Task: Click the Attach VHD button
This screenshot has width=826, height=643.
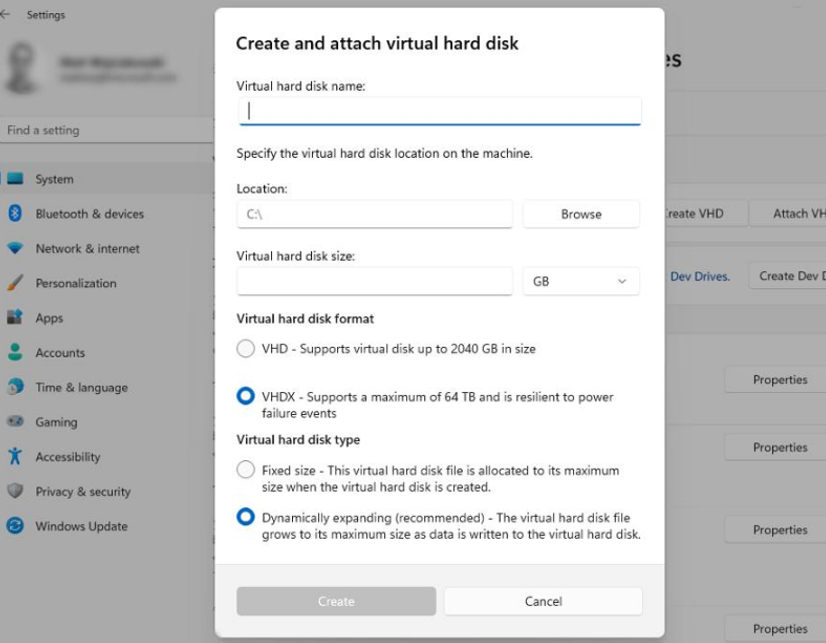Action: tap(788, 213)
